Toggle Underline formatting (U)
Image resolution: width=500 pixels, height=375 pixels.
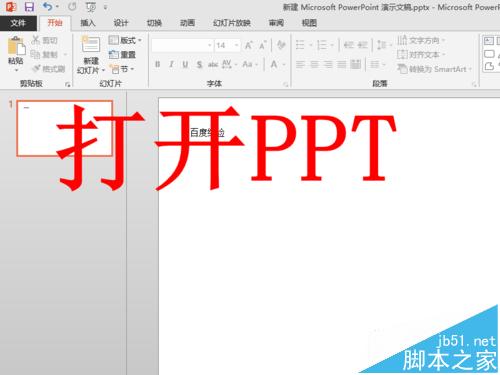coord(185,64)
